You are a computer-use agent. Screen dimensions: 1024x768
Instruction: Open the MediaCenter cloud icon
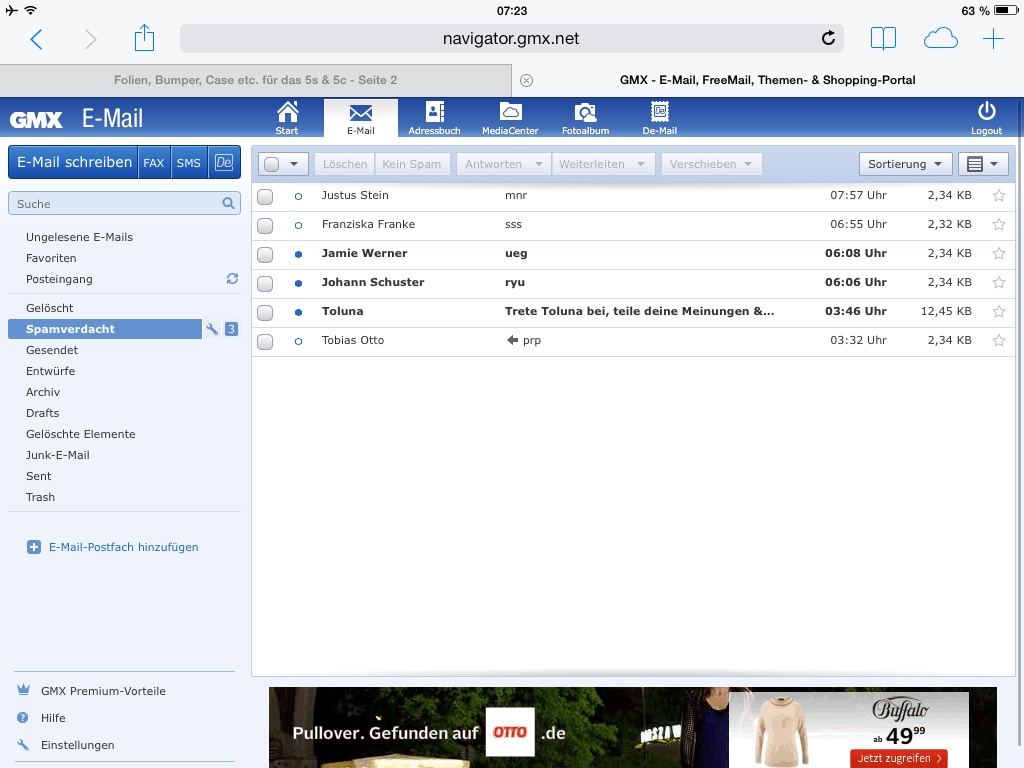coord(510,116)
